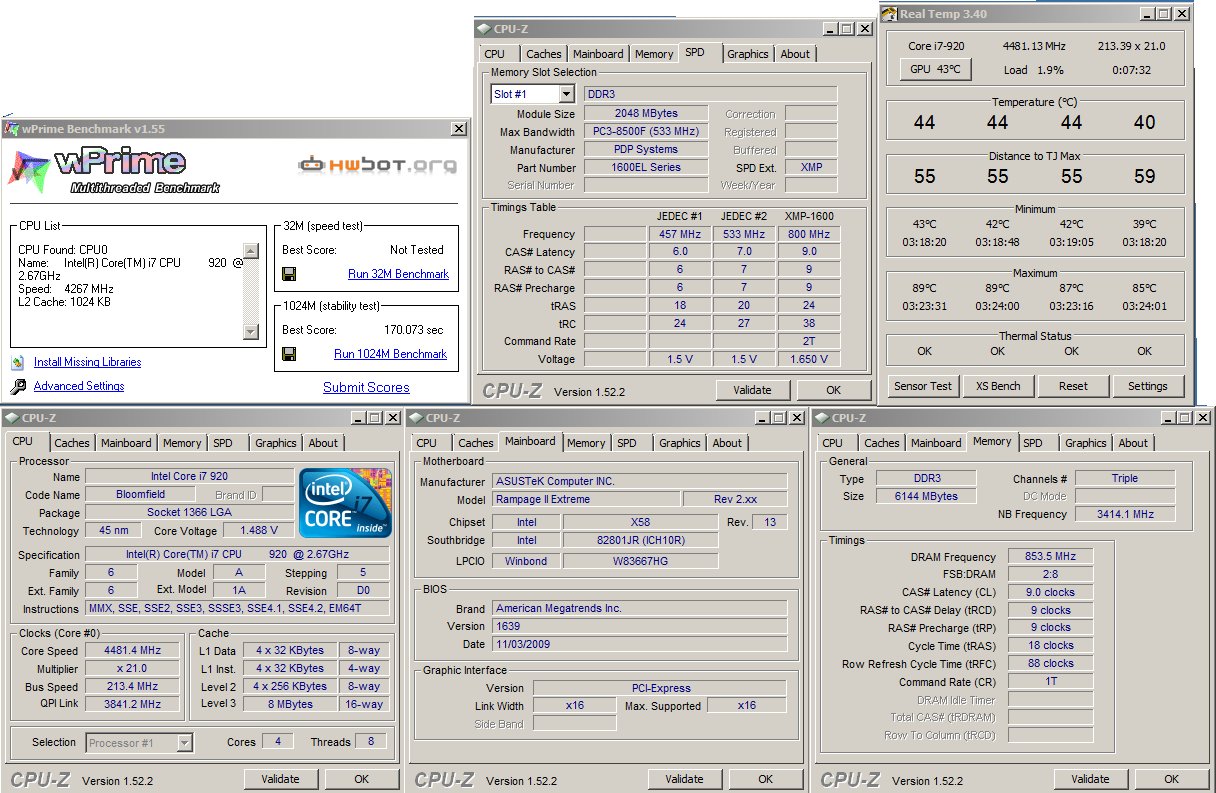The image size is (1216, 793).
Task: Click the Core Speed 4481.4 MHz field
Action: coord(133,651)
